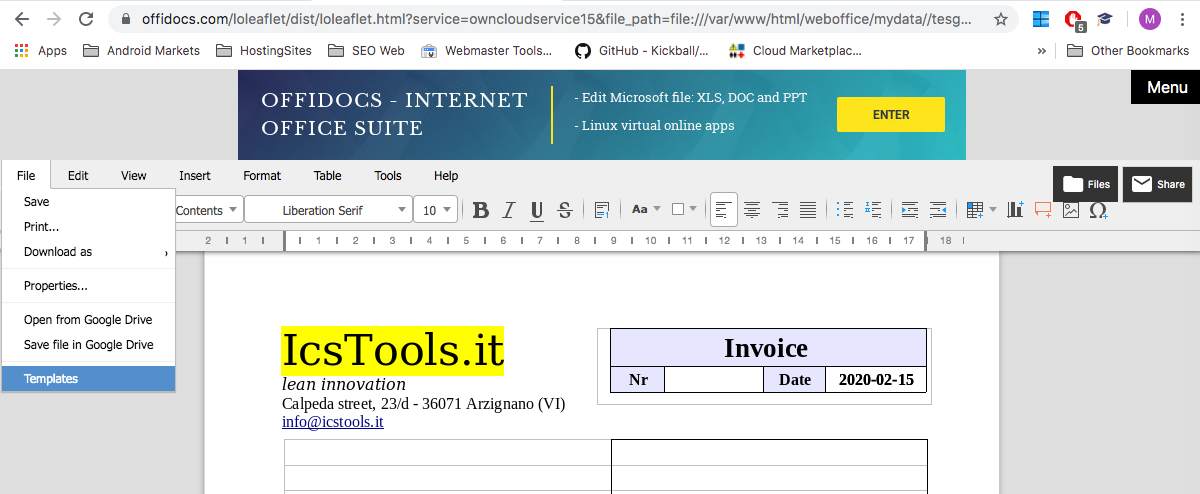Choose Print... in the File menu
This screenshot has height=494, width=1200.
click(x=88, y=227)
